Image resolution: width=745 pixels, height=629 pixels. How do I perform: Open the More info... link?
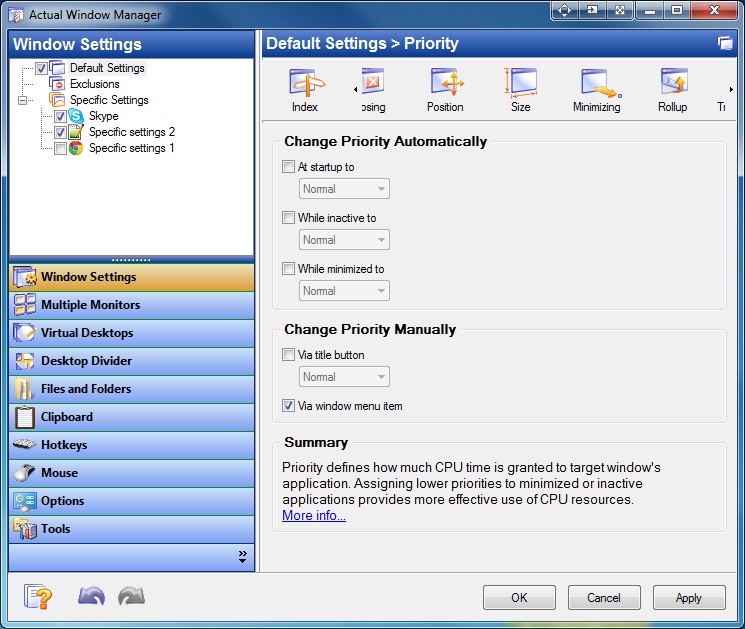tap(314, 515)
